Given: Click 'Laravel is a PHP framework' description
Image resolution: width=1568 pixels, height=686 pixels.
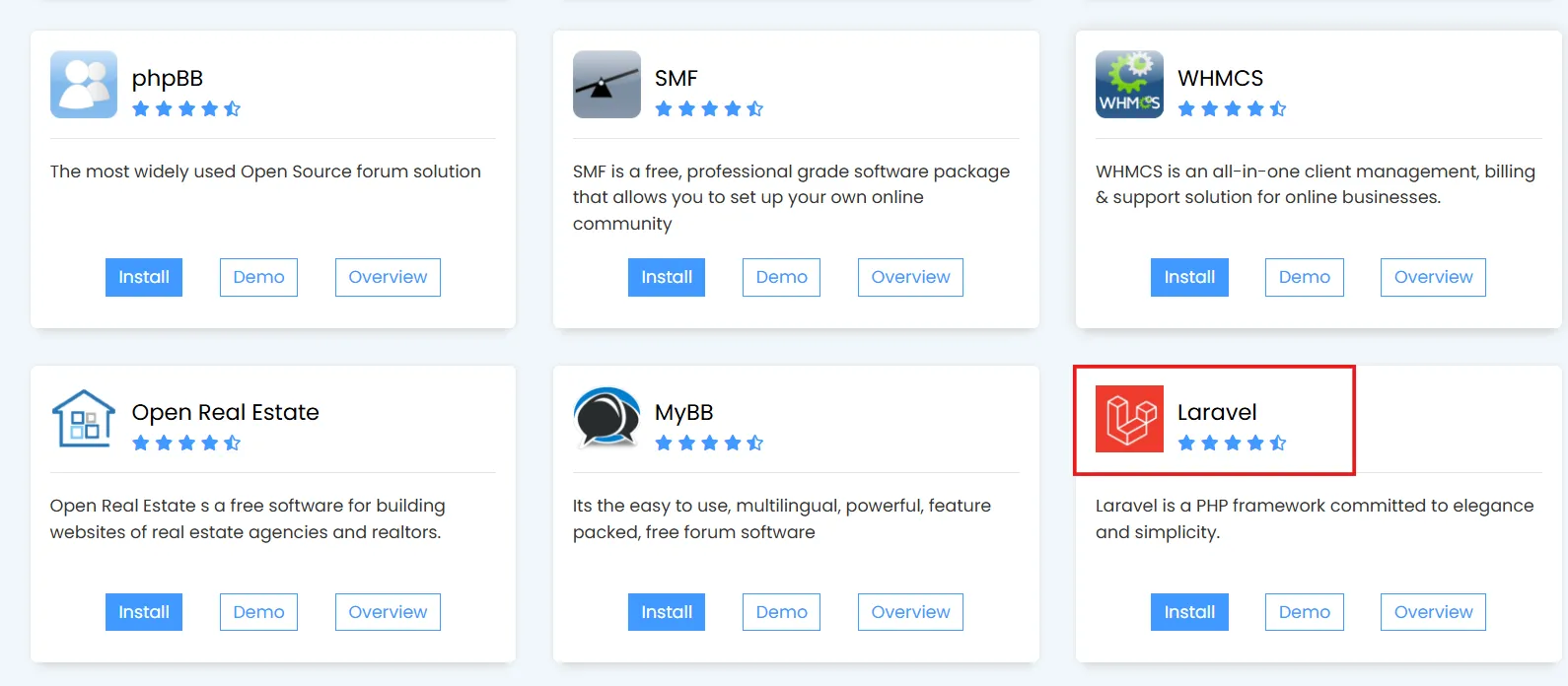Looking at the screenshot, I should (1315, 518).
